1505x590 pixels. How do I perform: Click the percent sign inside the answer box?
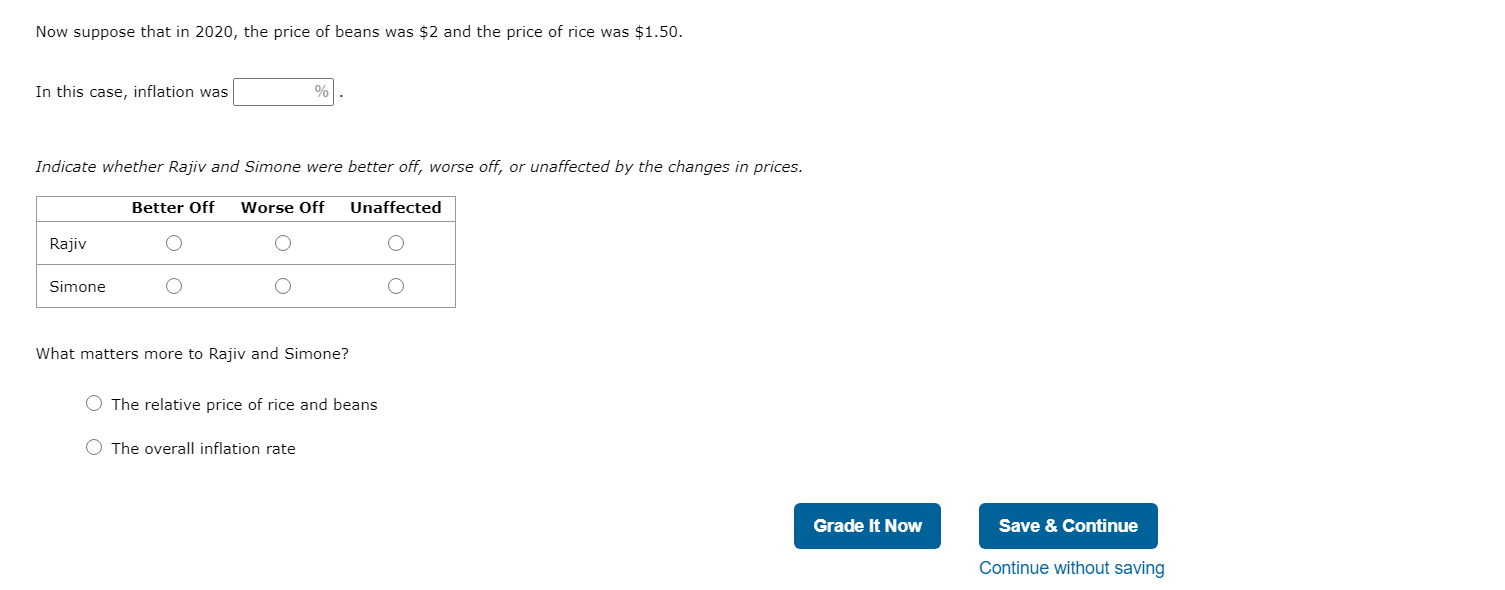point(321,91)
